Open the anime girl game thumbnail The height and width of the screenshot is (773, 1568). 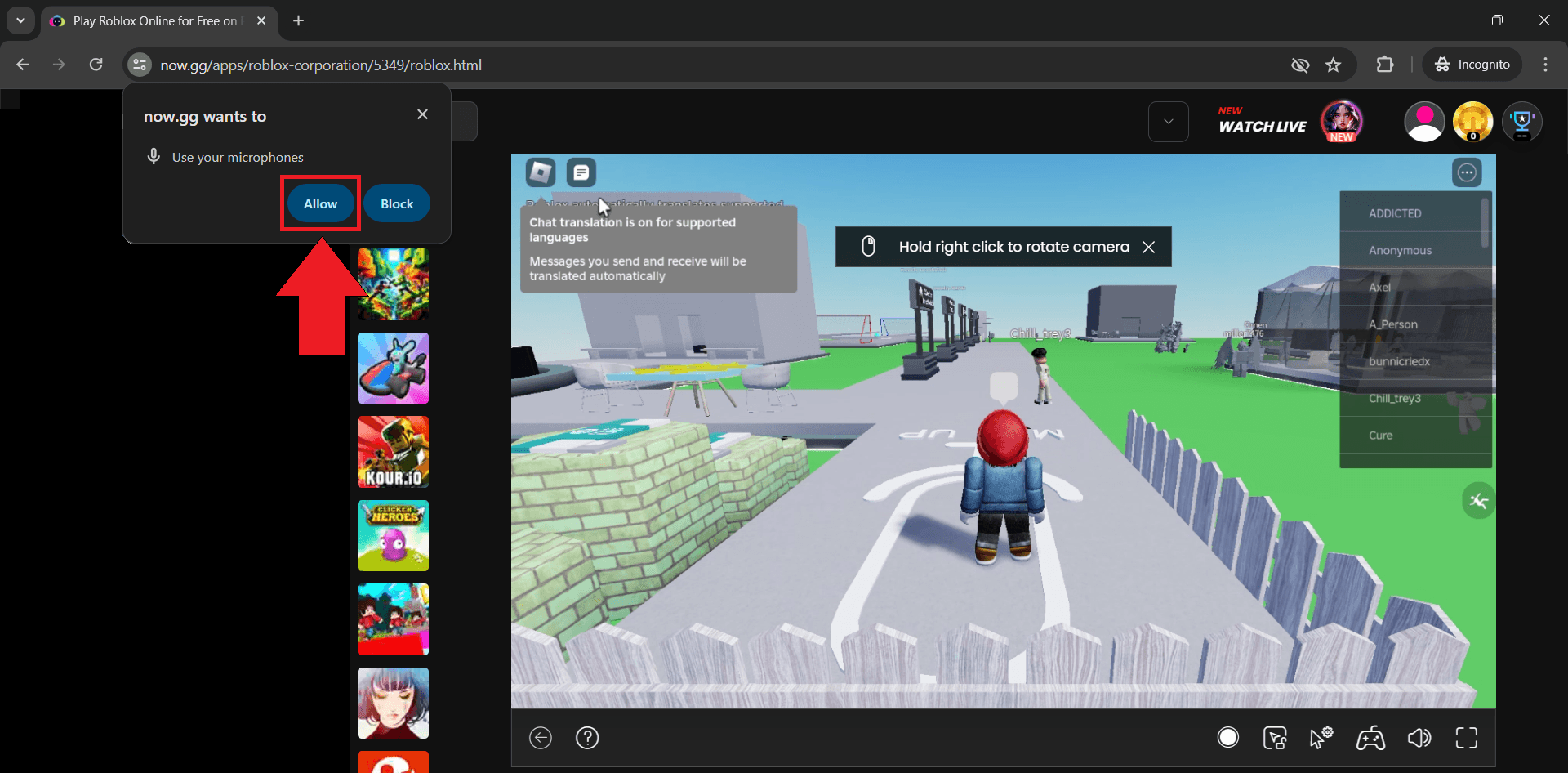[x=393, y=703]
